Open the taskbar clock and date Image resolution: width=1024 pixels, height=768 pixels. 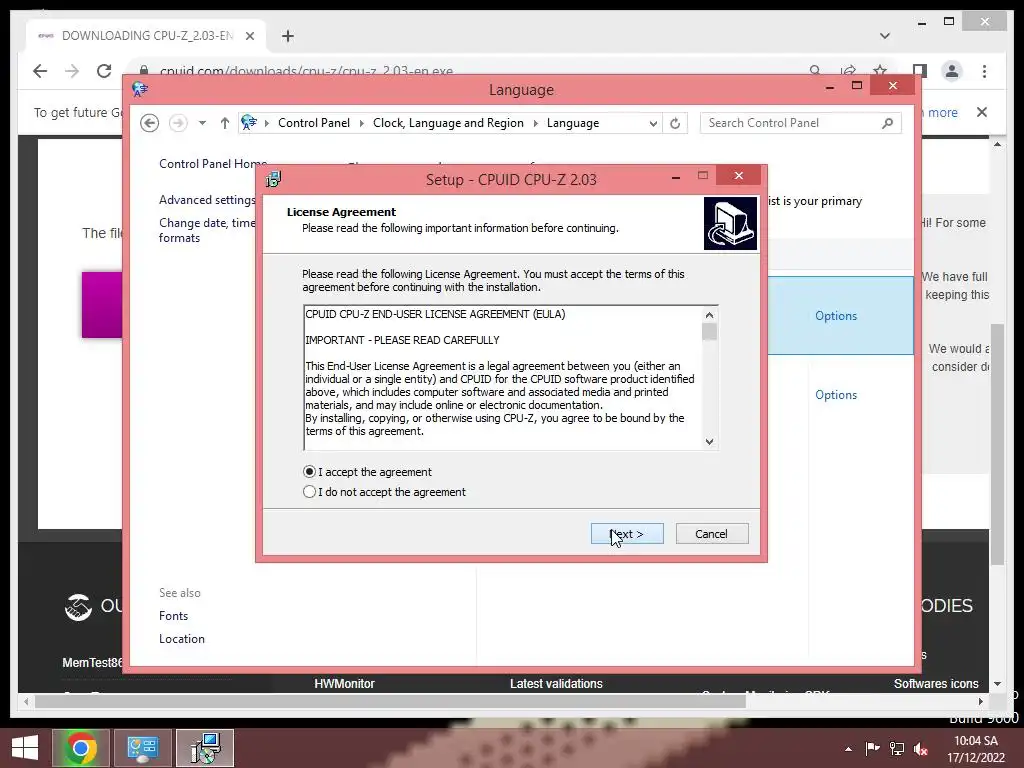click(x=976, y=749)
